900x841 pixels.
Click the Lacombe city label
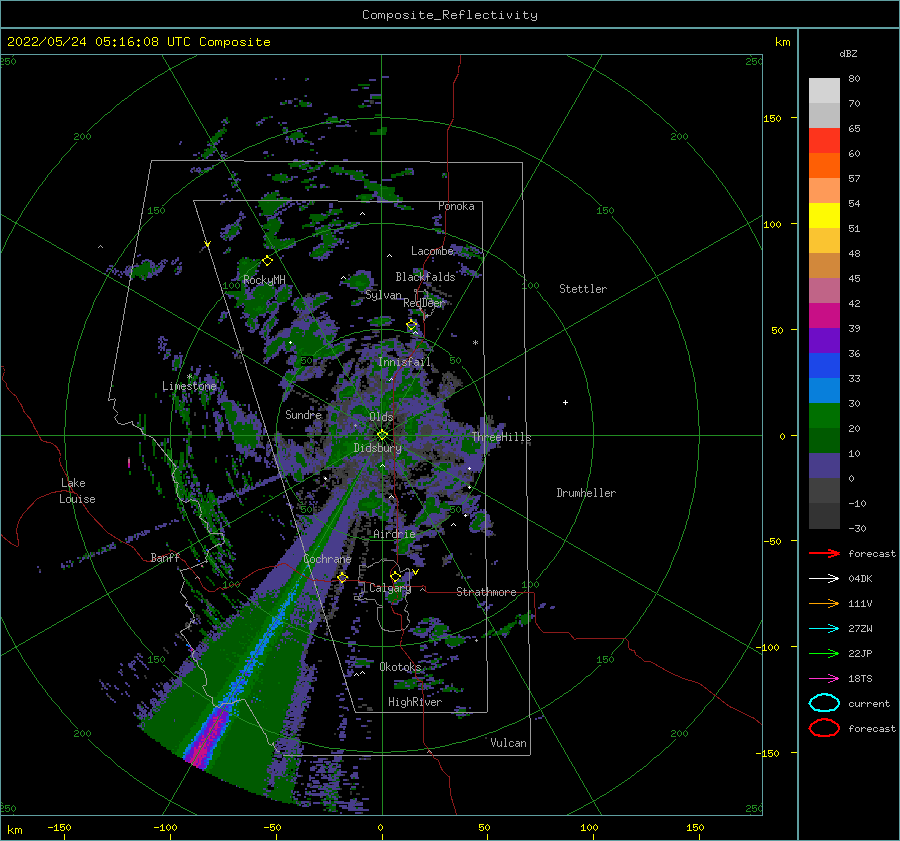coord(432,251)
